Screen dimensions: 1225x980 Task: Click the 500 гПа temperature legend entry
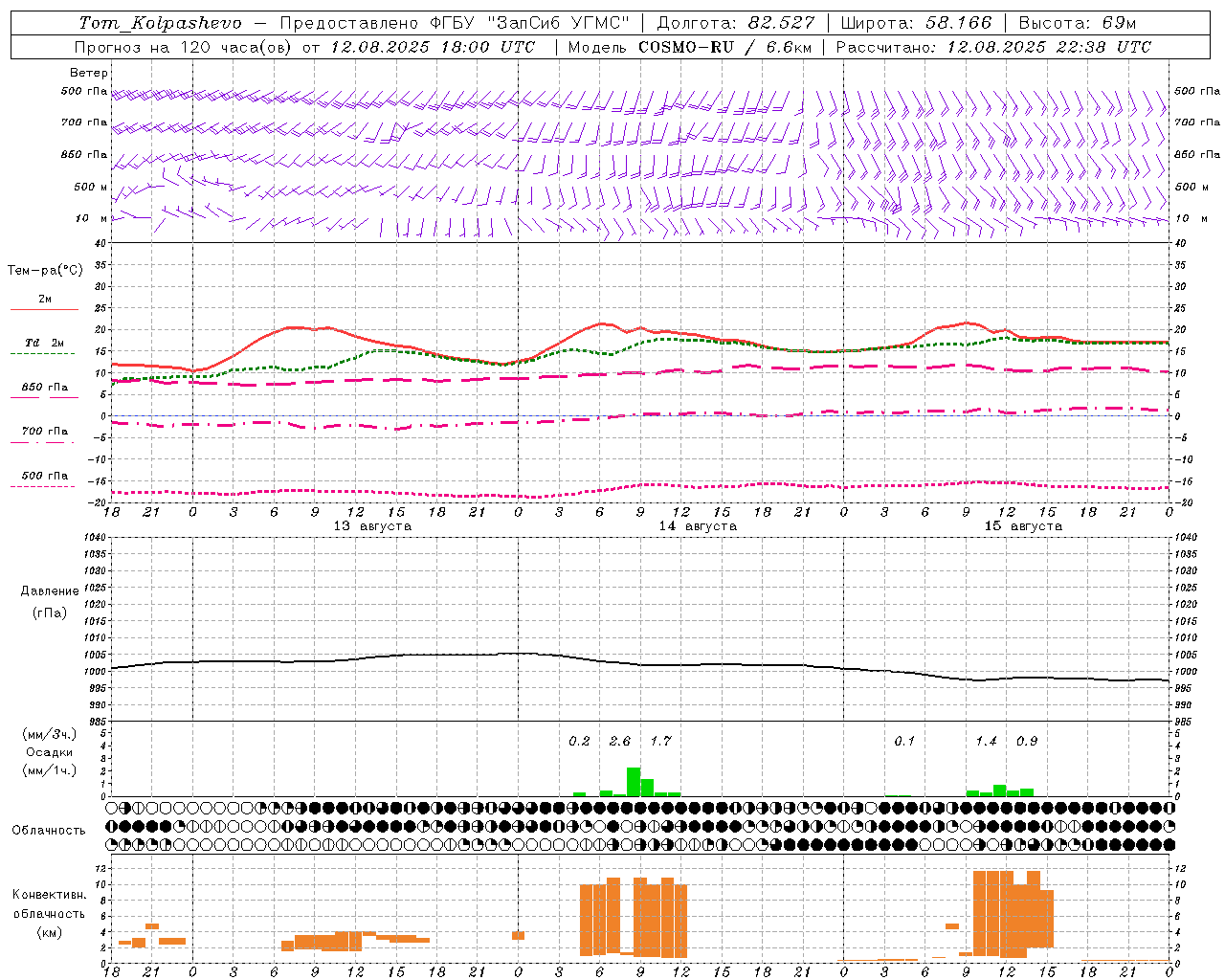tap(44, 476)
